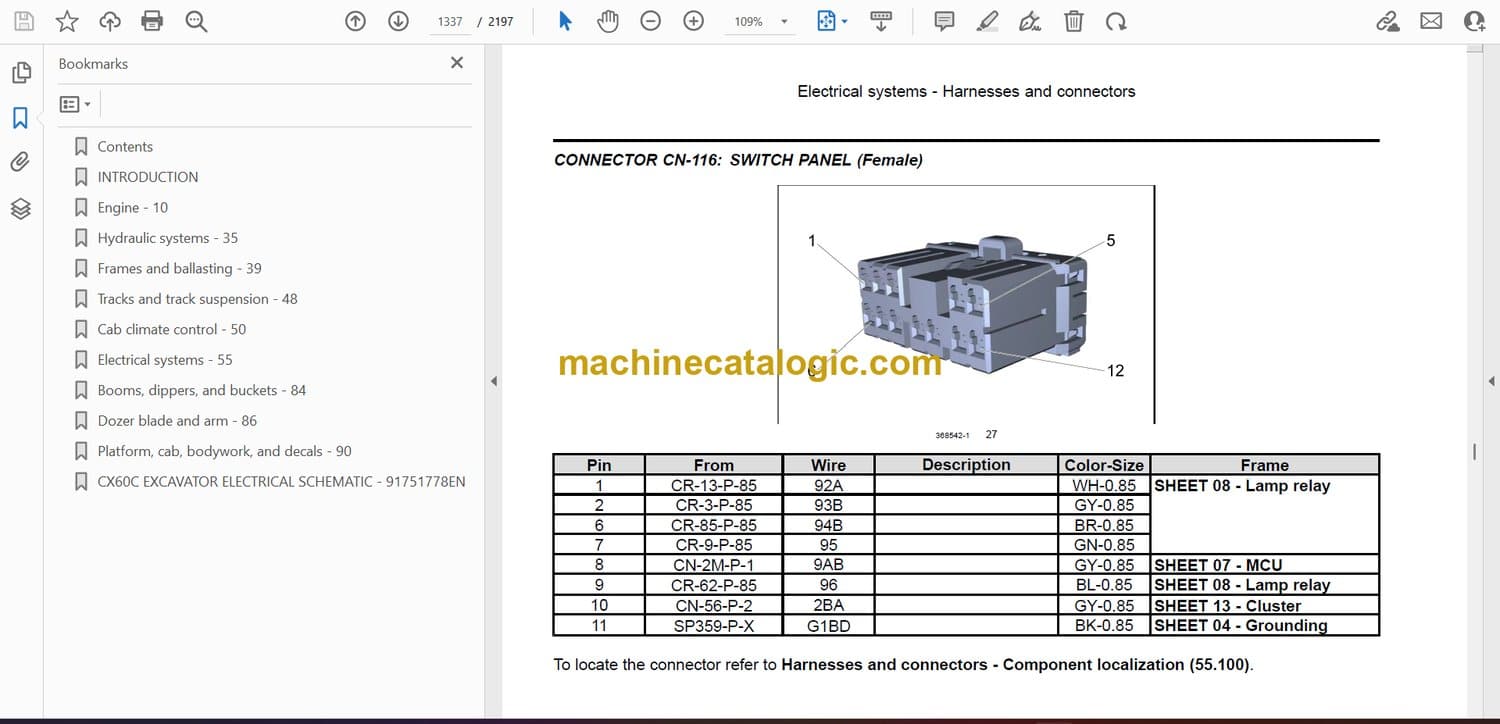Click the page number input field
Image resolution: width=1500 pixels, height=724 pixels.
(x=450, y=21)
